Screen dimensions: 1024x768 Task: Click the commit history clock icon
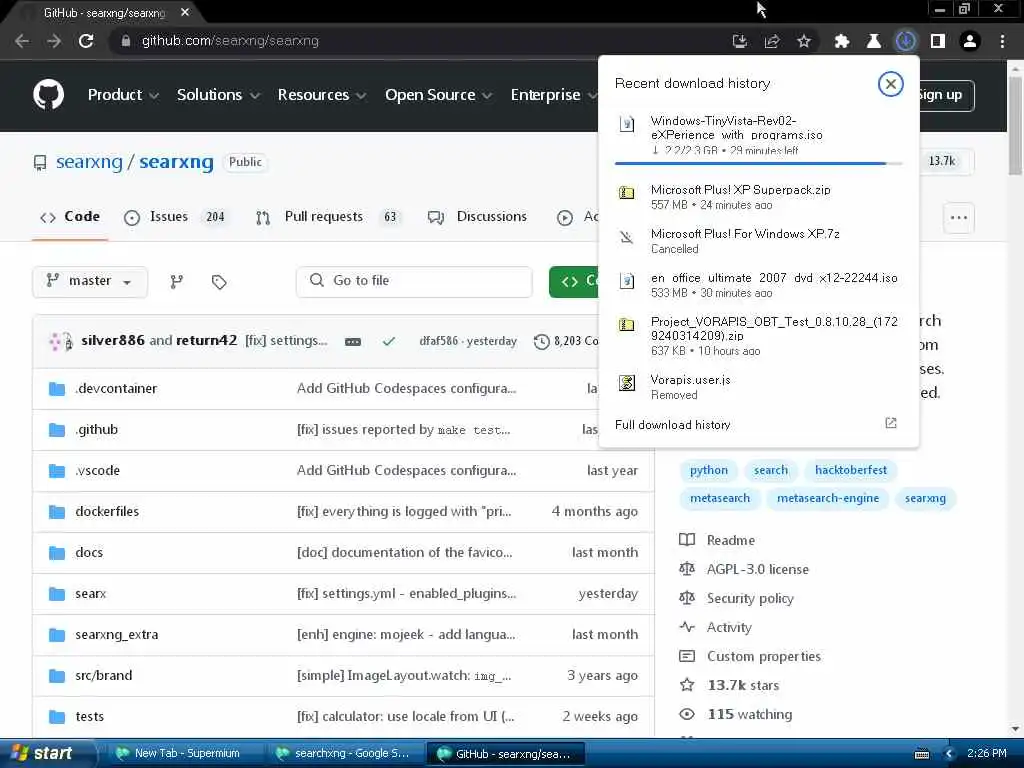click(x=541, y=341)
